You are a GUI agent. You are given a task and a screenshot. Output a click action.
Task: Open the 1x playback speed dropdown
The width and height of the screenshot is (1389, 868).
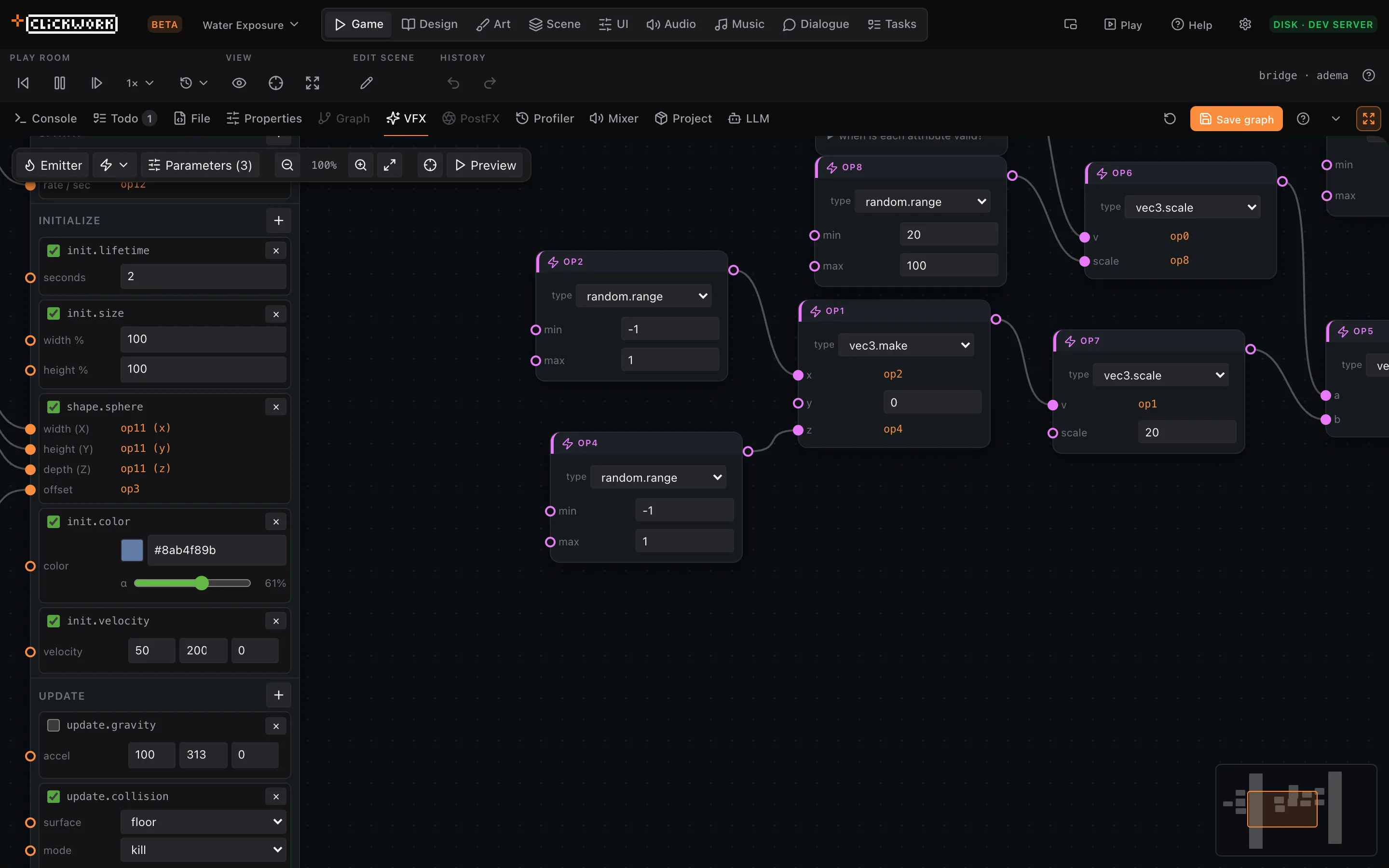click(139, 83)
